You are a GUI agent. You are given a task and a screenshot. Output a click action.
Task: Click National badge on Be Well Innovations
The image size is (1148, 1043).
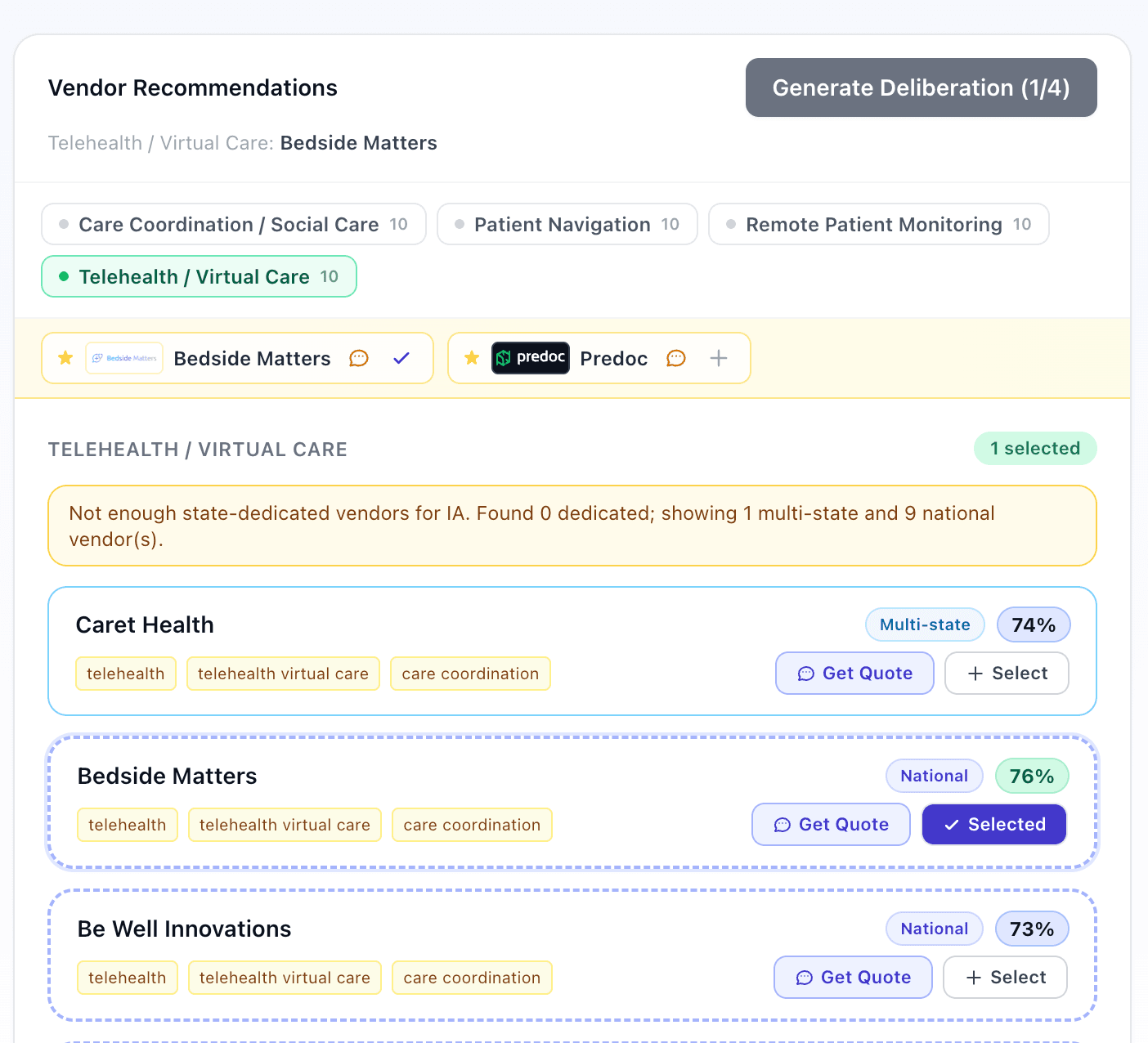935,929
